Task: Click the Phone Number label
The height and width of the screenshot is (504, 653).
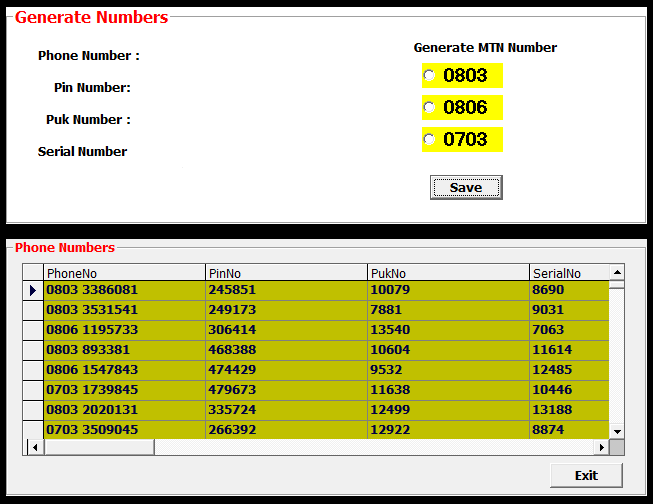Action: click(89, 55)
